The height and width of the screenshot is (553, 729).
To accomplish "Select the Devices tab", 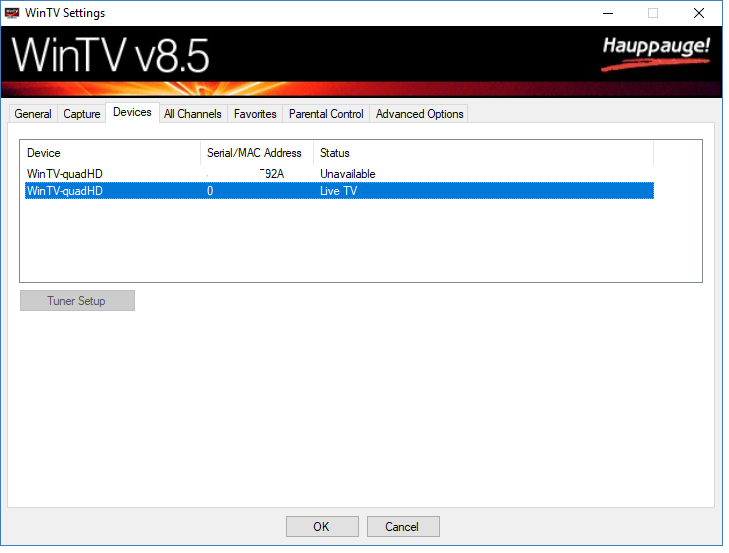I will 133,113.
